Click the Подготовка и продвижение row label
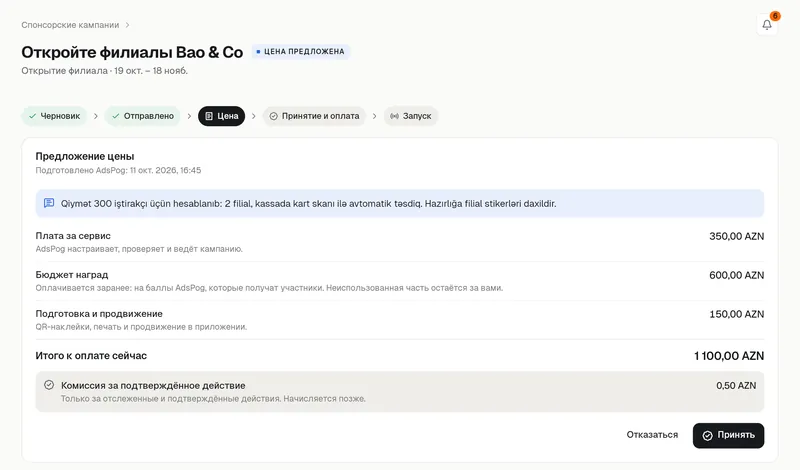Viewport: 800px width, 470px height. pos(99,313)
